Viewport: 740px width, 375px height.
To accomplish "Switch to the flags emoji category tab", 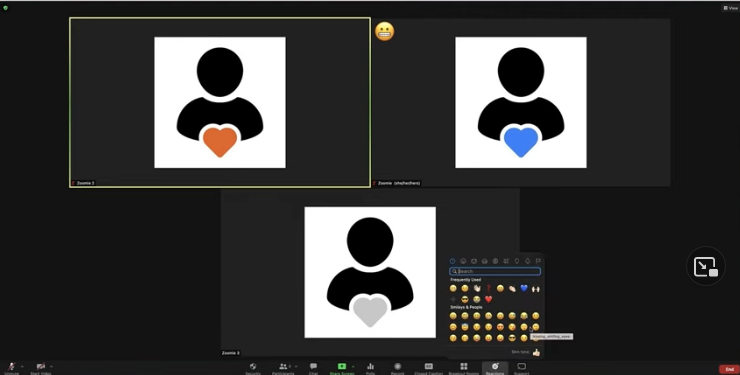I will (538, 261).
